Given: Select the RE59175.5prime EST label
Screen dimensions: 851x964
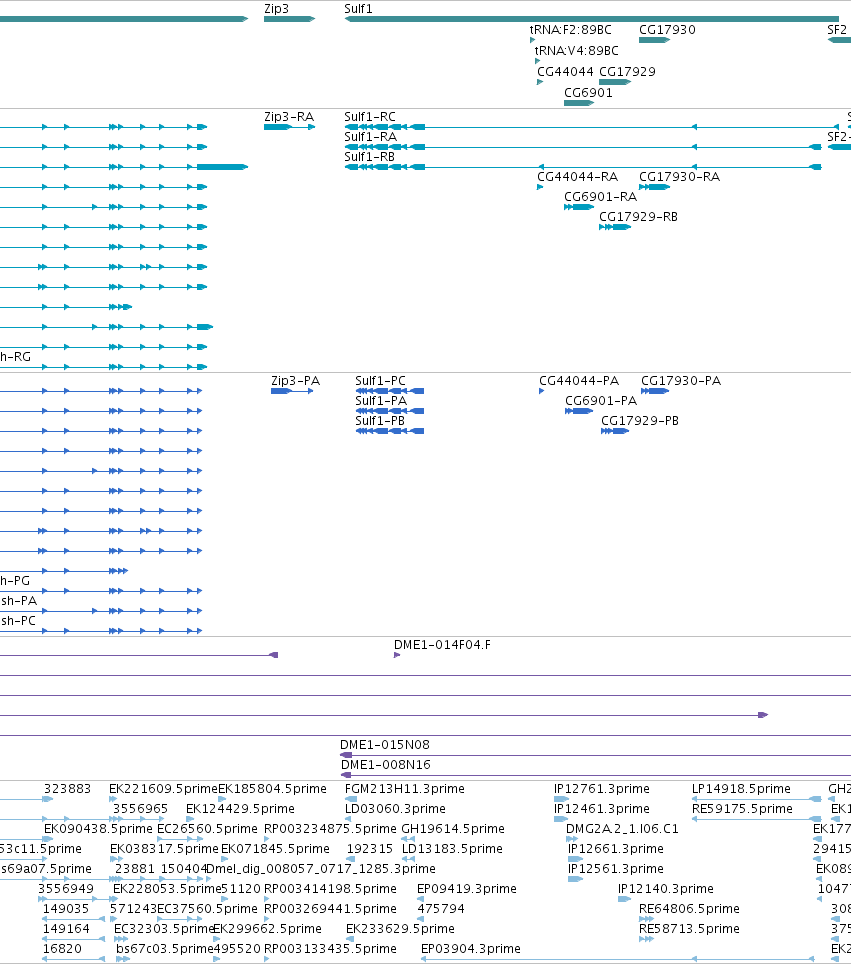Looking at the screenshot, I should pos(742,808).
